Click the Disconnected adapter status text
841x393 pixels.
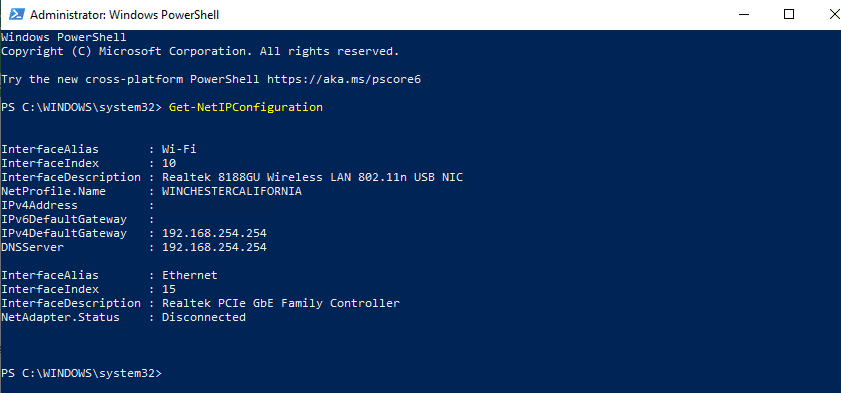[x=204, y=317]
